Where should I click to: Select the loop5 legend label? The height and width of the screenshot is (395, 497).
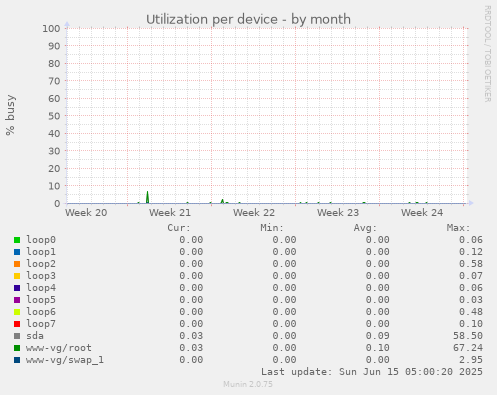(41, 300)
